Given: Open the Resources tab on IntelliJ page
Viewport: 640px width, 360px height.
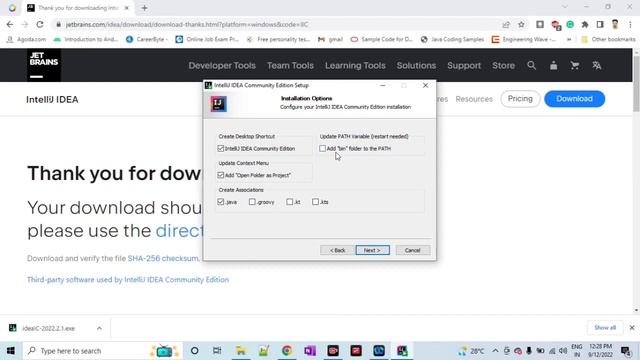Looking at the screenshot, I should (474, 99).
